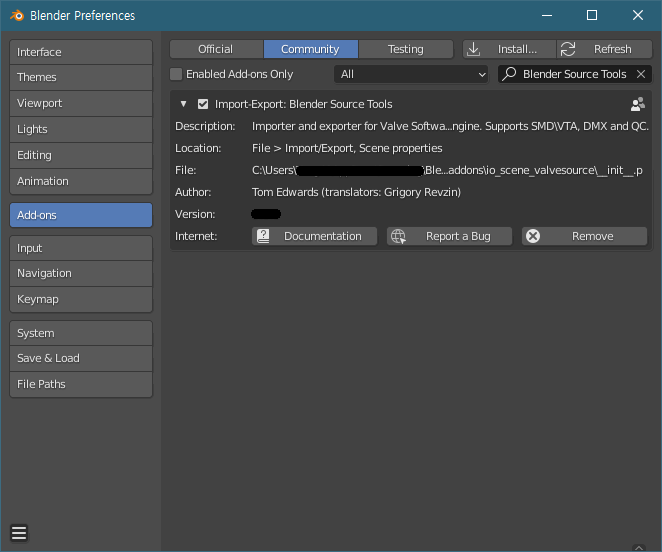
Task: Click the Report a Bug globe icon
Action: click(398, 236)
